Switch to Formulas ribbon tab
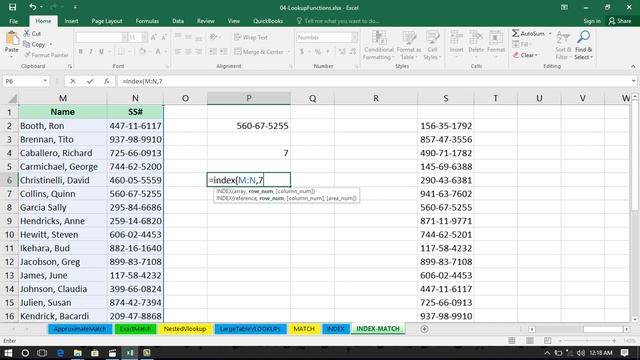 click(147, 21)
